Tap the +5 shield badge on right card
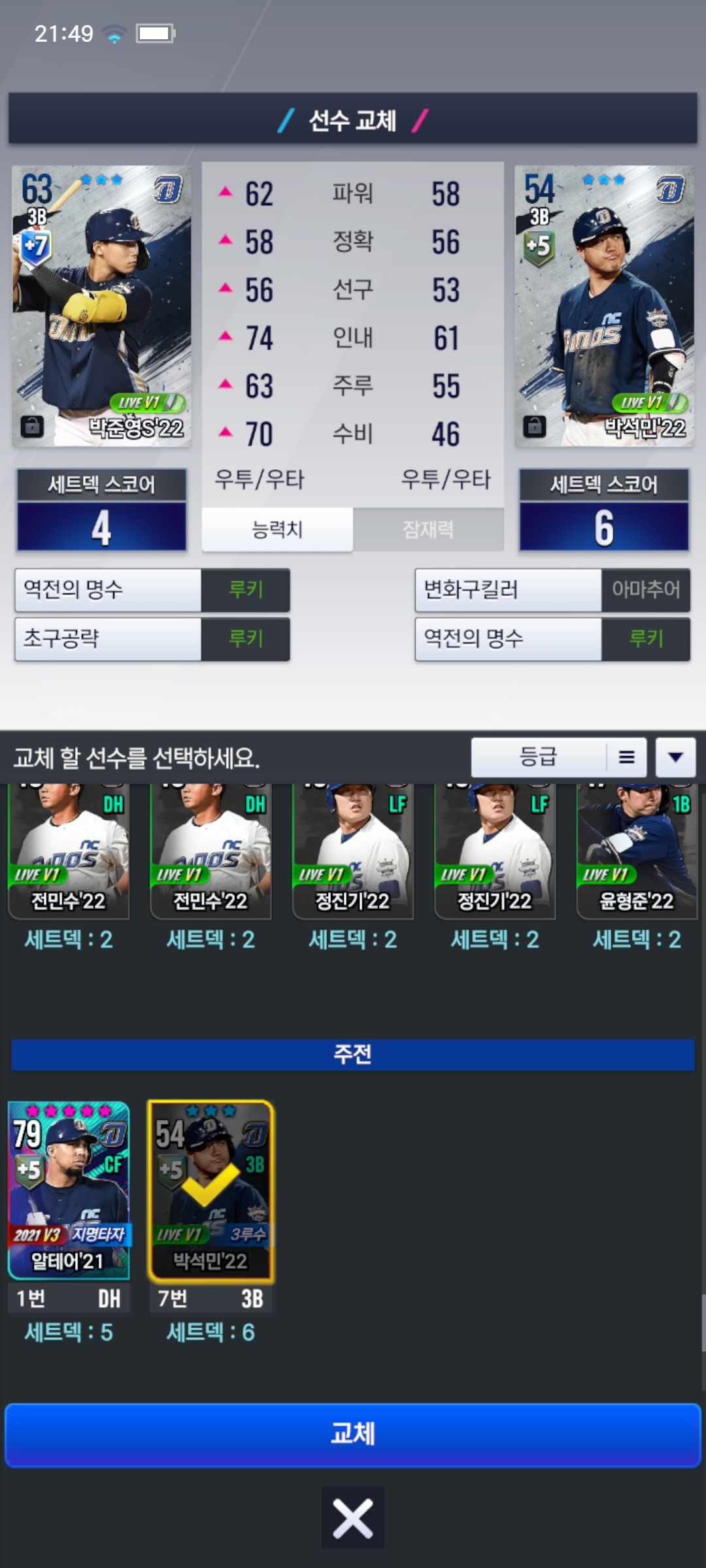 pyautogui.click(x=538, y=247)
